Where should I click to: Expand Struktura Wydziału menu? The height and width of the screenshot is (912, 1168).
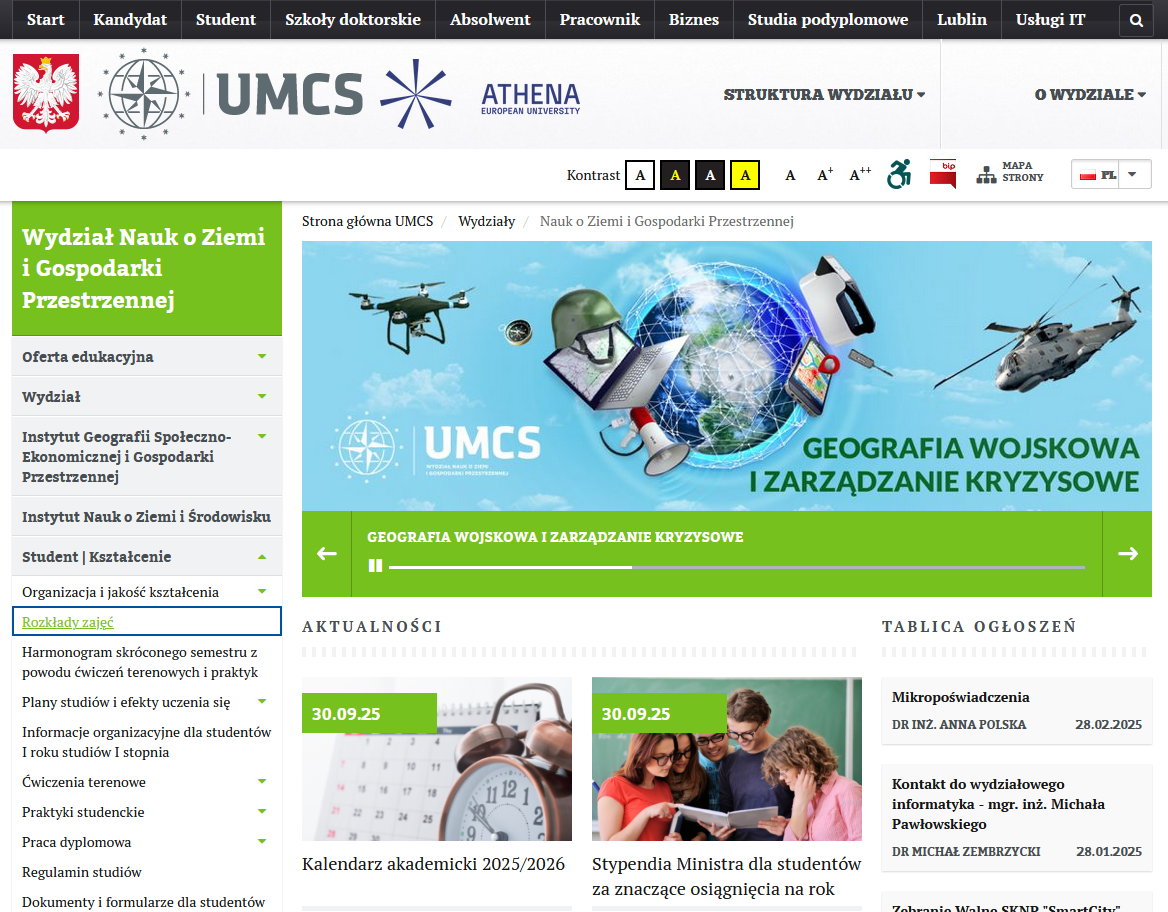tap(824, 95)
